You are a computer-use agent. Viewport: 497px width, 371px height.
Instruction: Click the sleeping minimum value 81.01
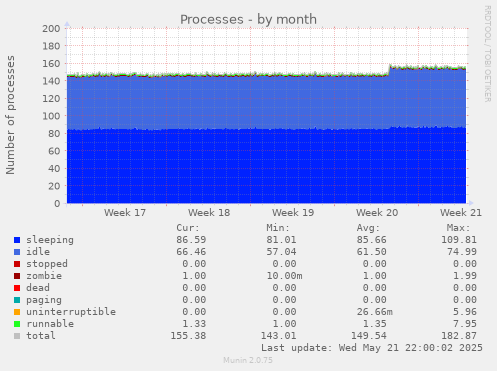tap(281, 240)
